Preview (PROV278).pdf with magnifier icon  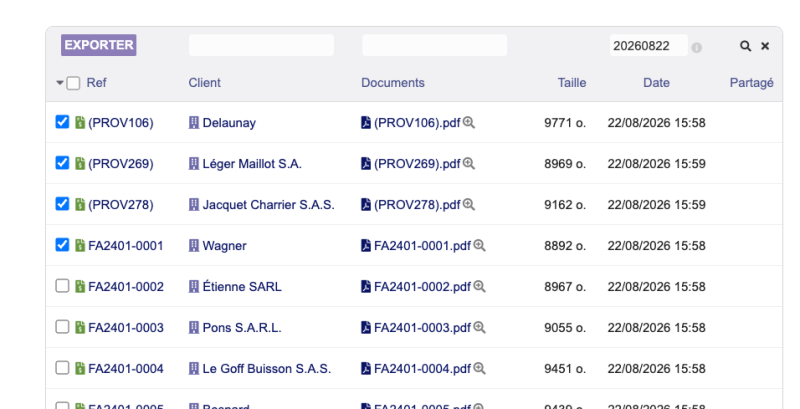(469, 204)
